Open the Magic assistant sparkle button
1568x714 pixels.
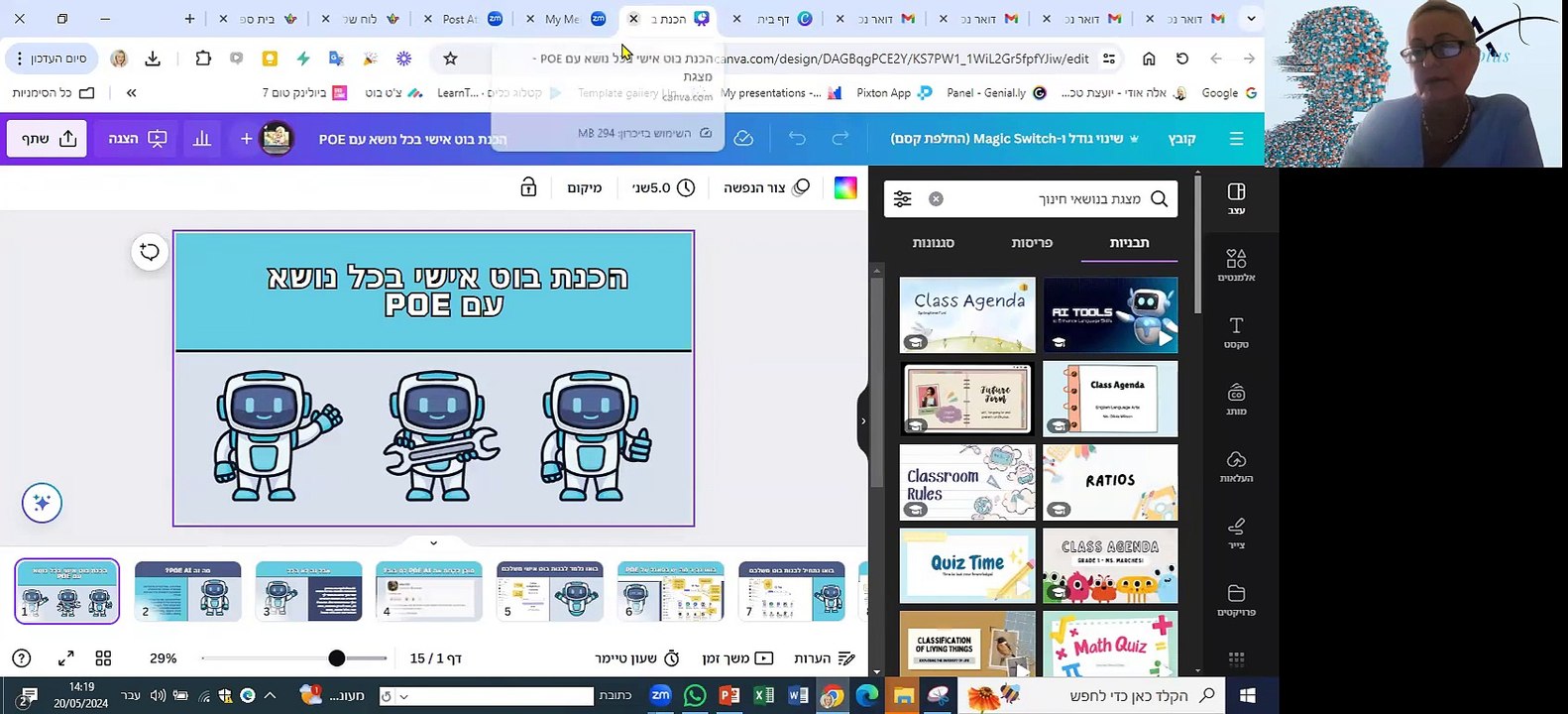(x=42, y=503)
